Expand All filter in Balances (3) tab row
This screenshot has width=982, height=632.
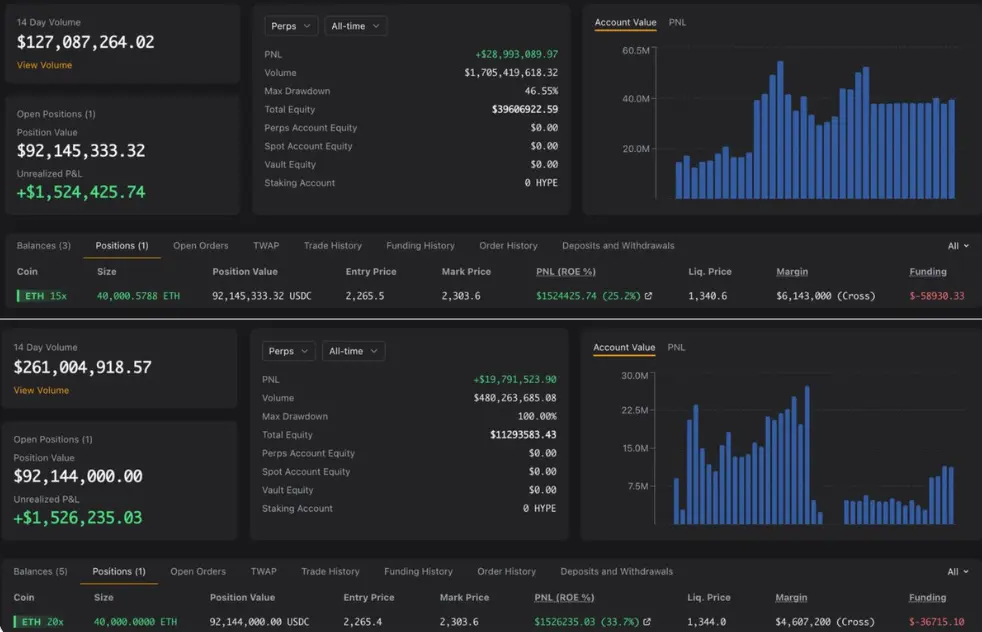tap(958, 246)
